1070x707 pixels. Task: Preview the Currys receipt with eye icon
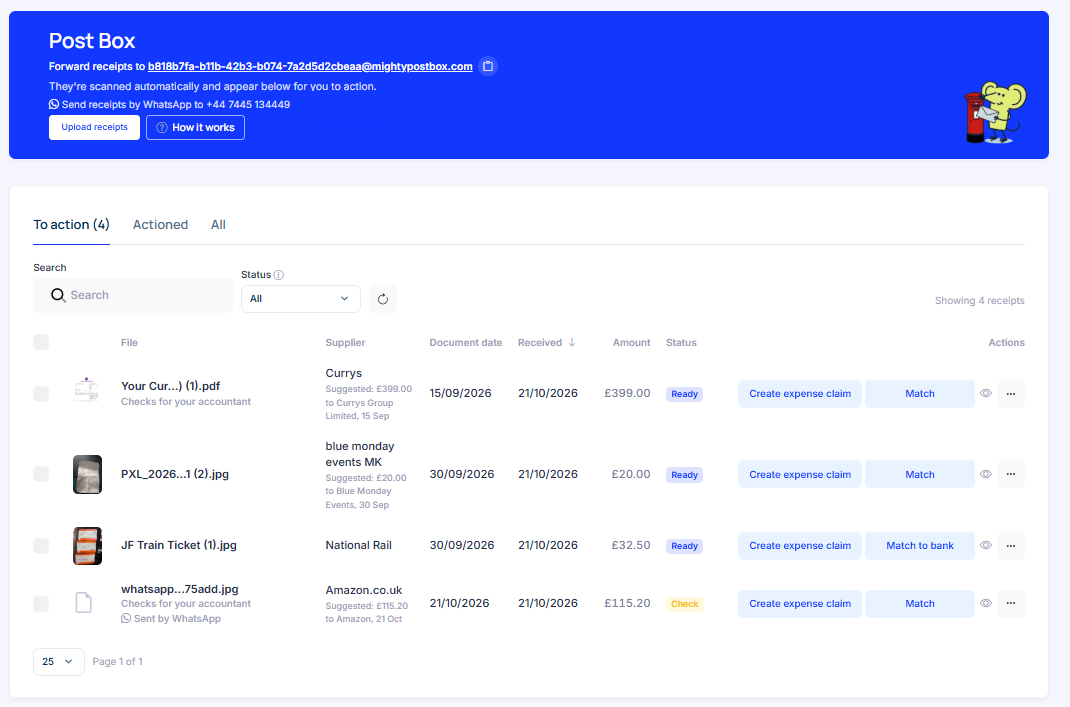tap(985, 394)
